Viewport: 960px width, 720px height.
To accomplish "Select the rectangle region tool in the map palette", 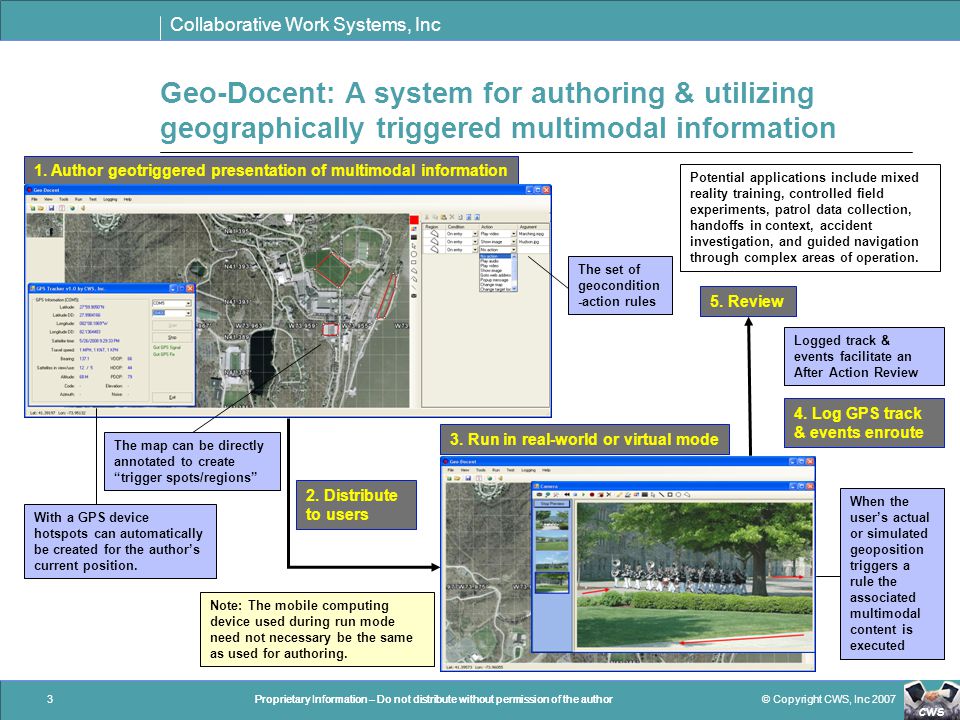I will tap(414, 262).
